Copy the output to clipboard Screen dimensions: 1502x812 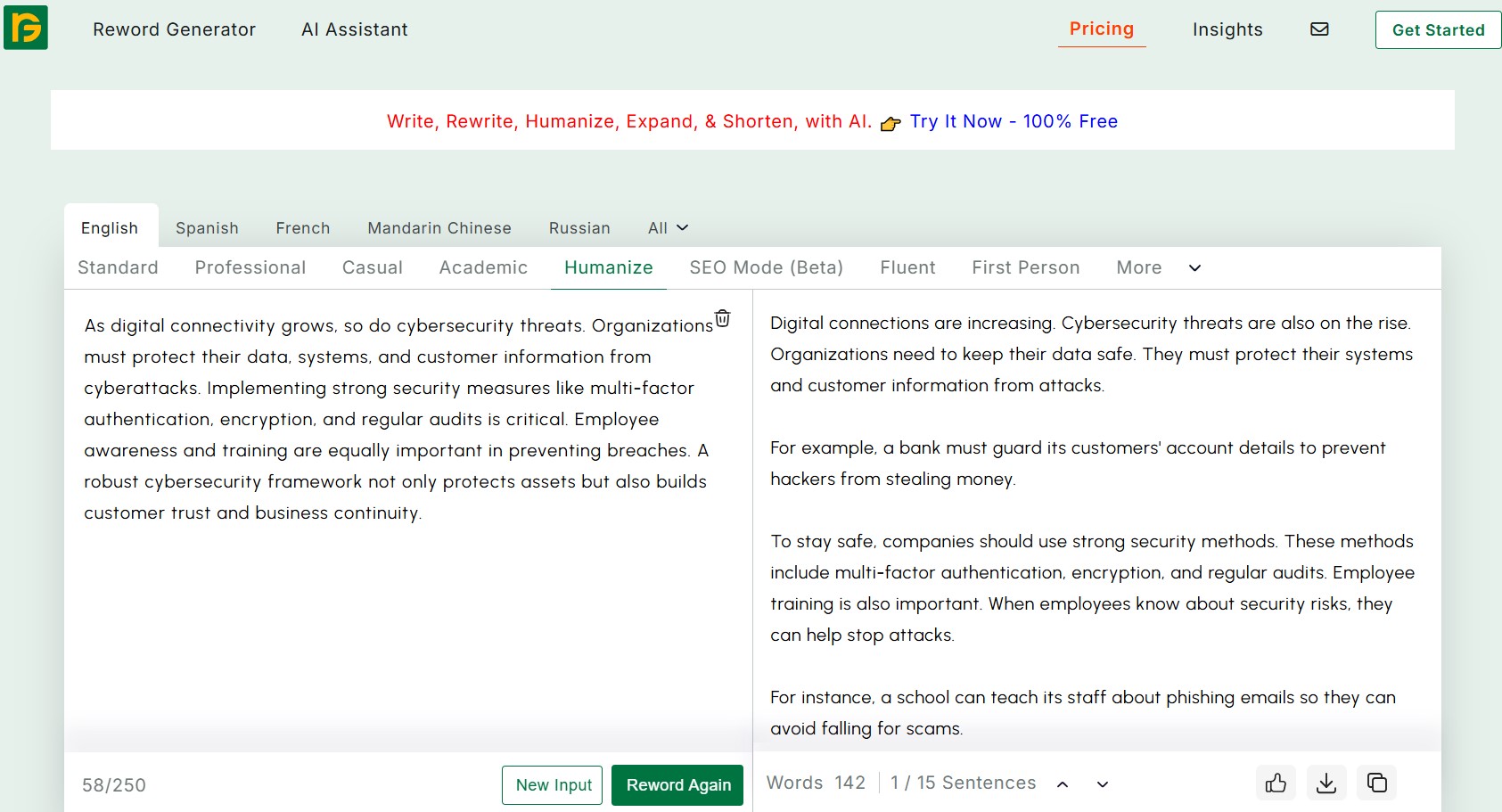(1376, 783)
